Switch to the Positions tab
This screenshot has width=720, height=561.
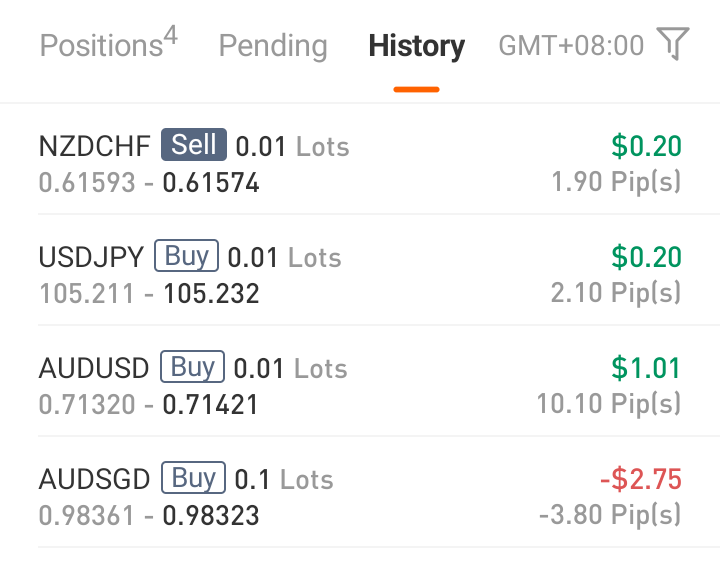(x=108, y=45)
